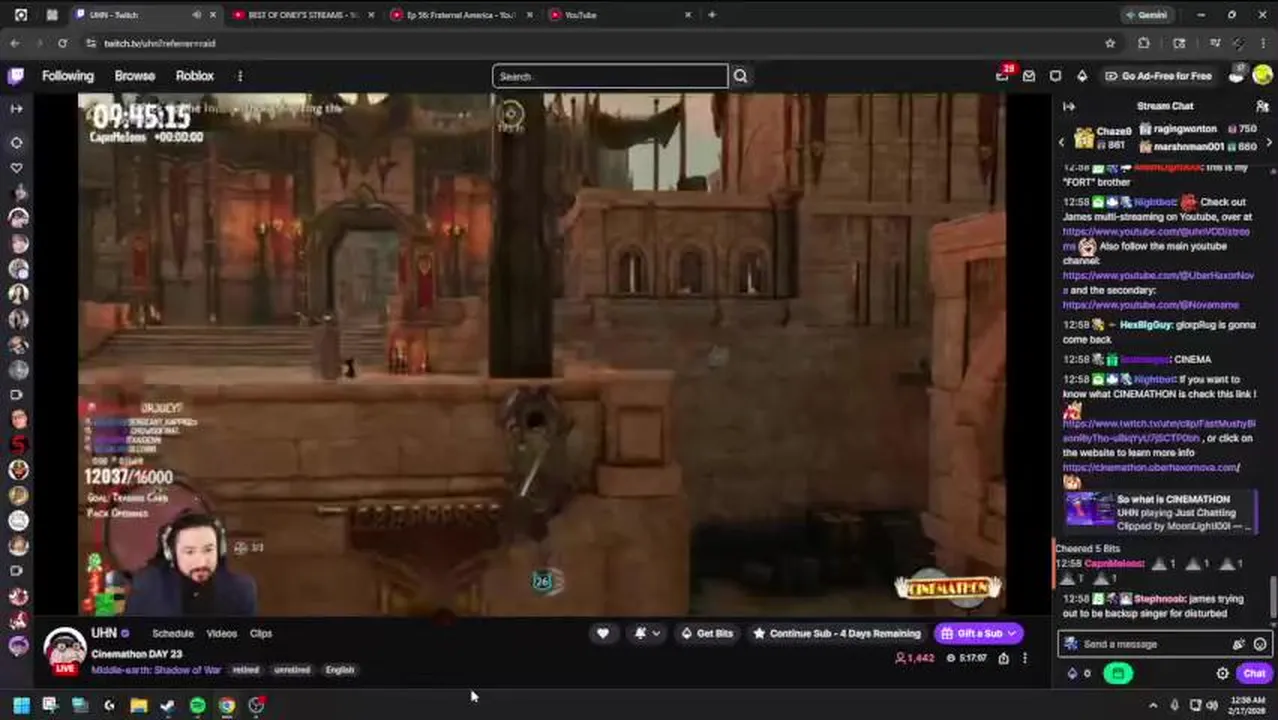
Task: Open the channel points balance
Action: pos(1079,674)
